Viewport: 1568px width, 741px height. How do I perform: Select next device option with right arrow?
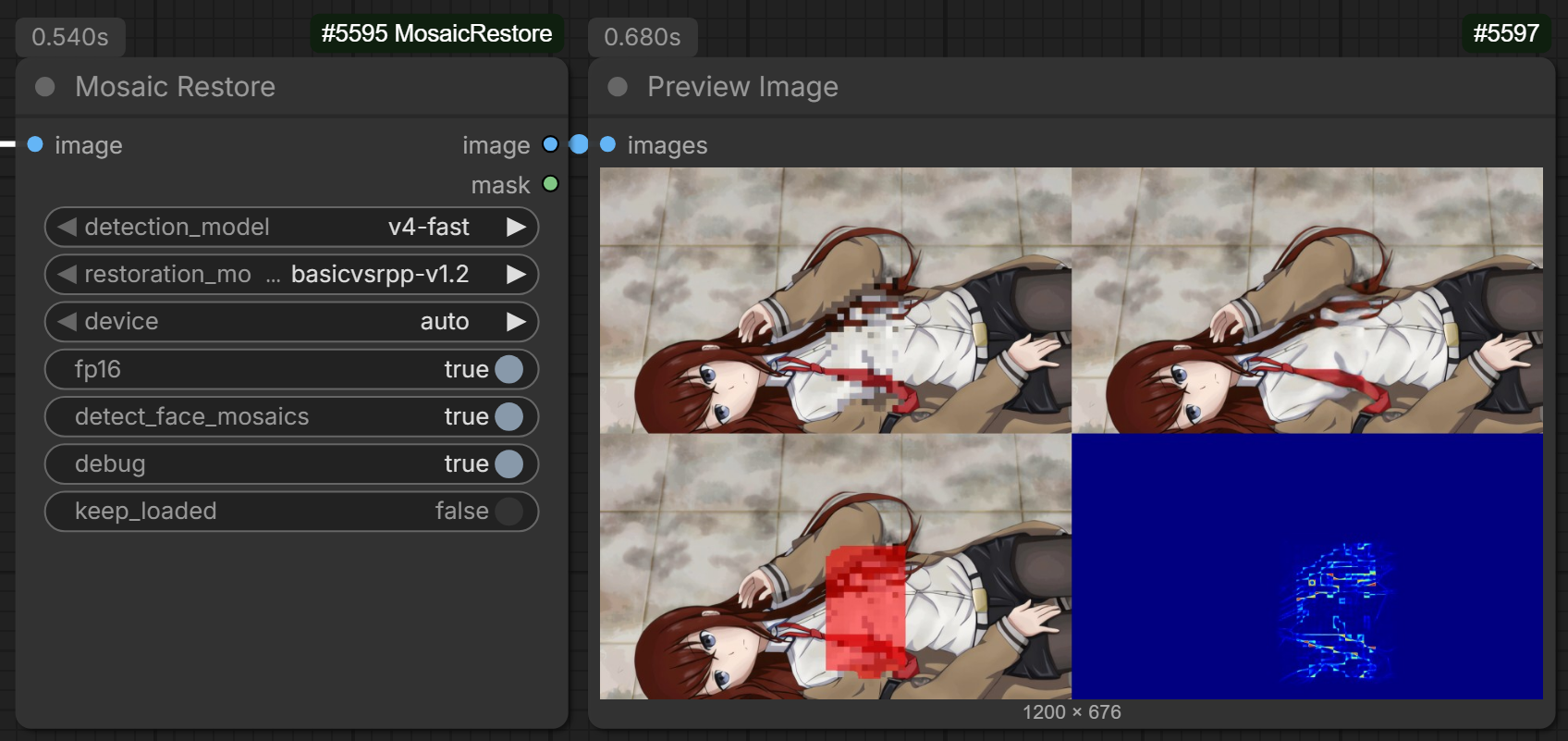click(x=516, y=321)
